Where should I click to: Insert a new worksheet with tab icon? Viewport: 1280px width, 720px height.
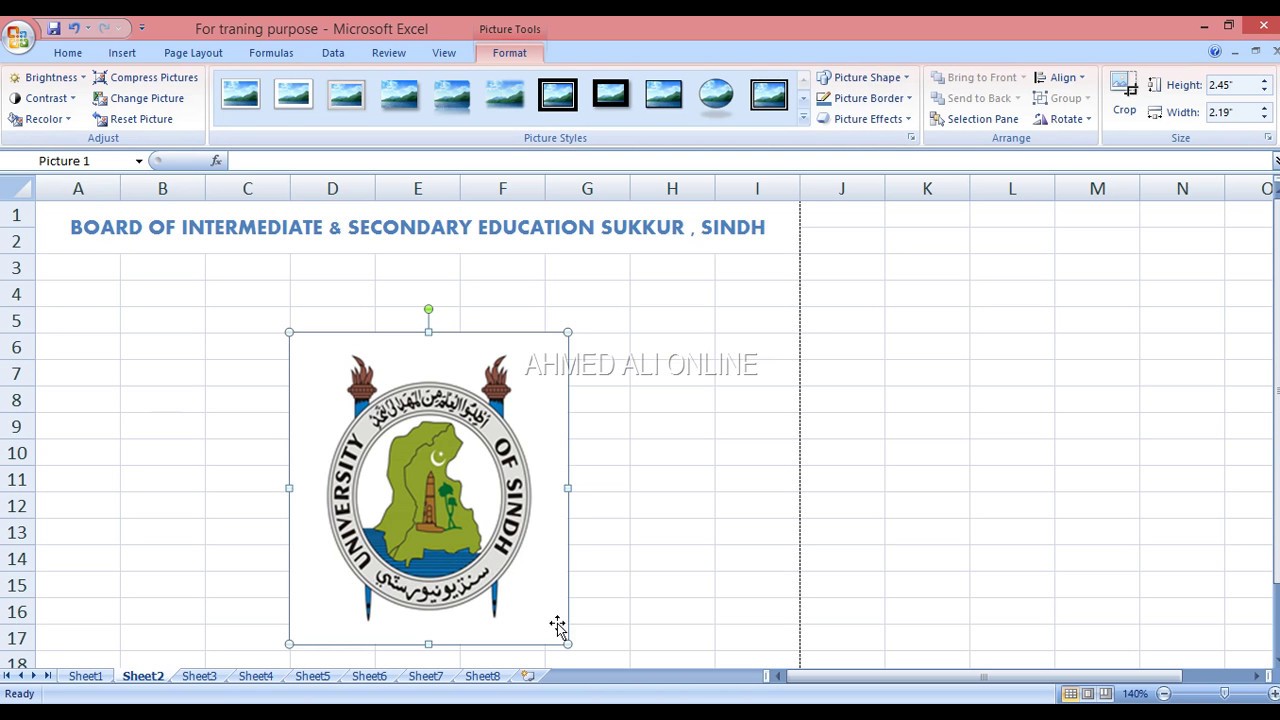[528, 677]
